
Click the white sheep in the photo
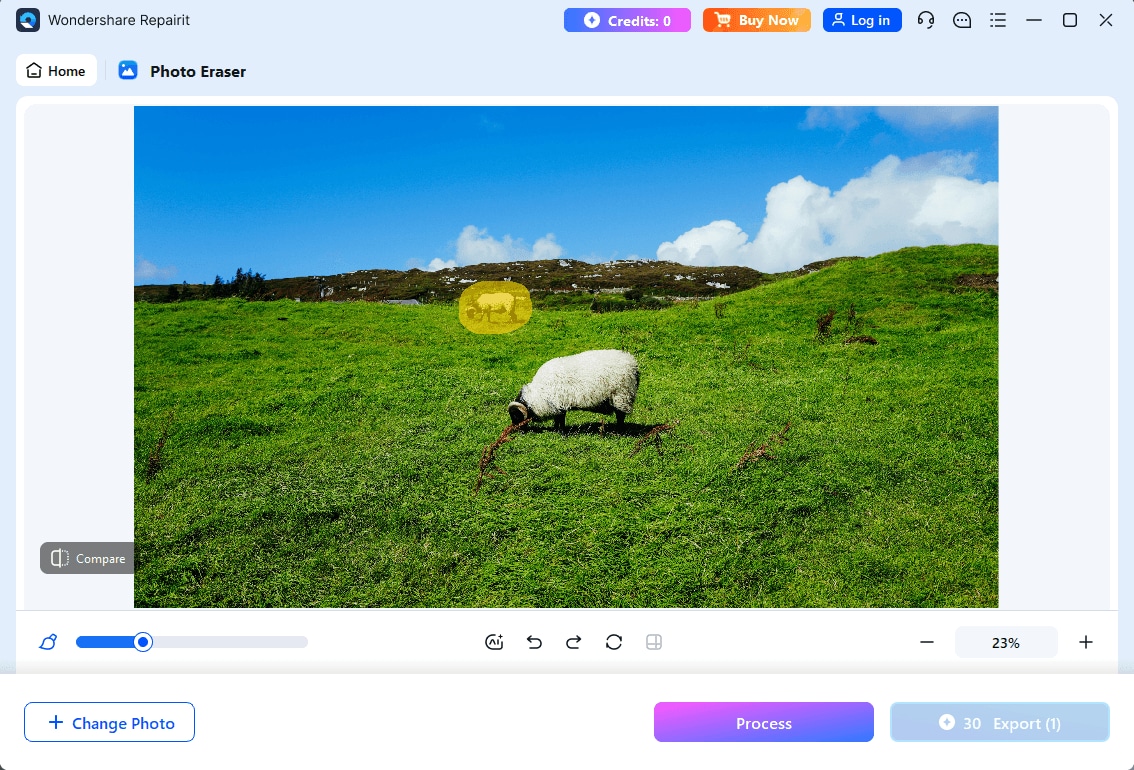(x=575, y=390)
